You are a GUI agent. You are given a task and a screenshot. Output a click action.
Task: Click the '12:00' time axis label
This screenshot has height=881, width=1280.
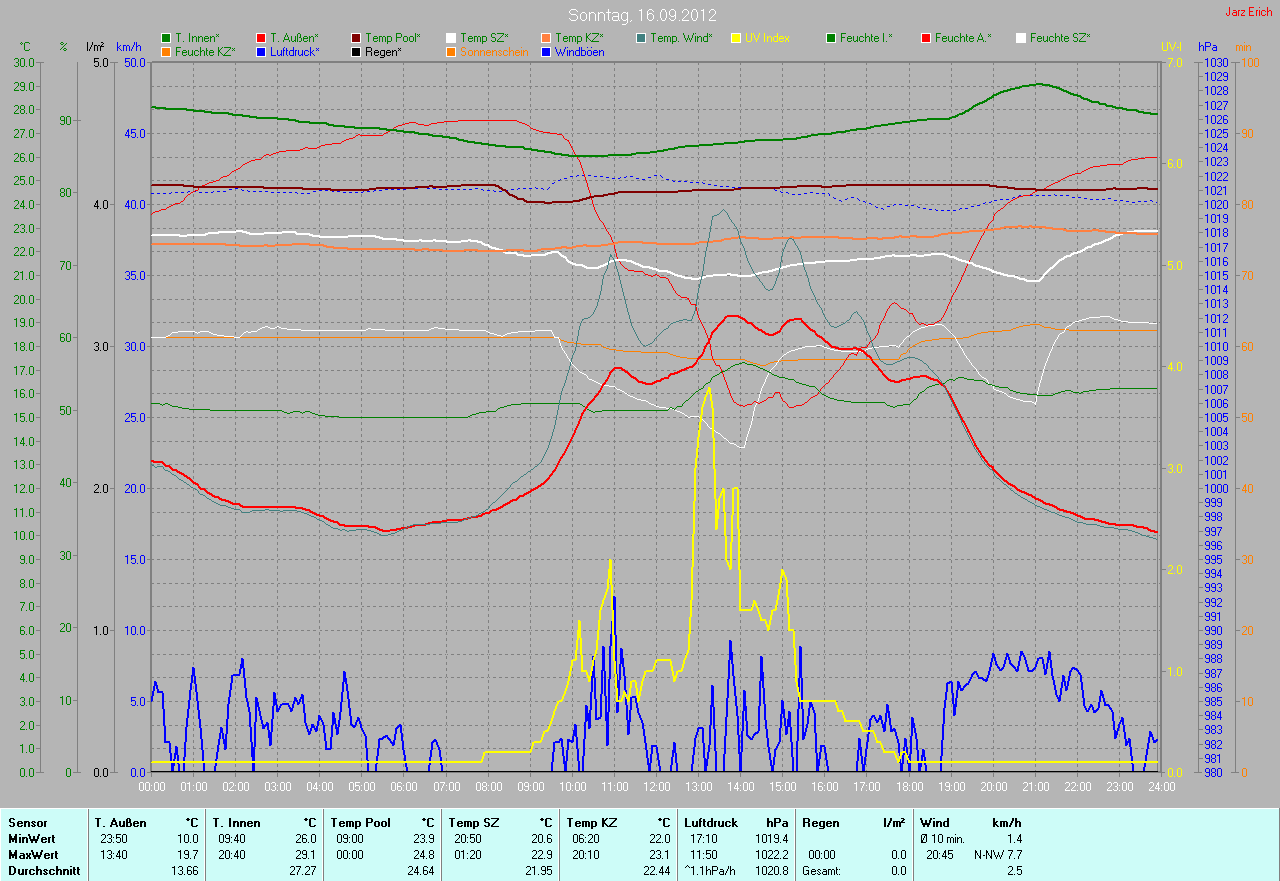coord(656,787)
